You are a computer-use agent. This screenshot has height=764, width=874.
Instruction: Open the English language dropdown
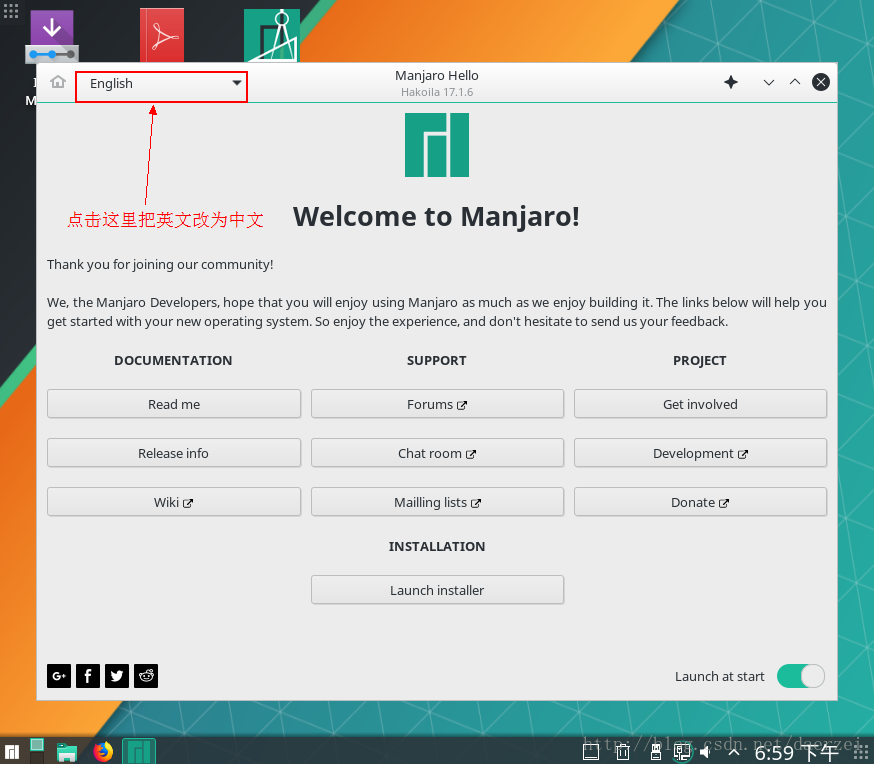point(161,84)
